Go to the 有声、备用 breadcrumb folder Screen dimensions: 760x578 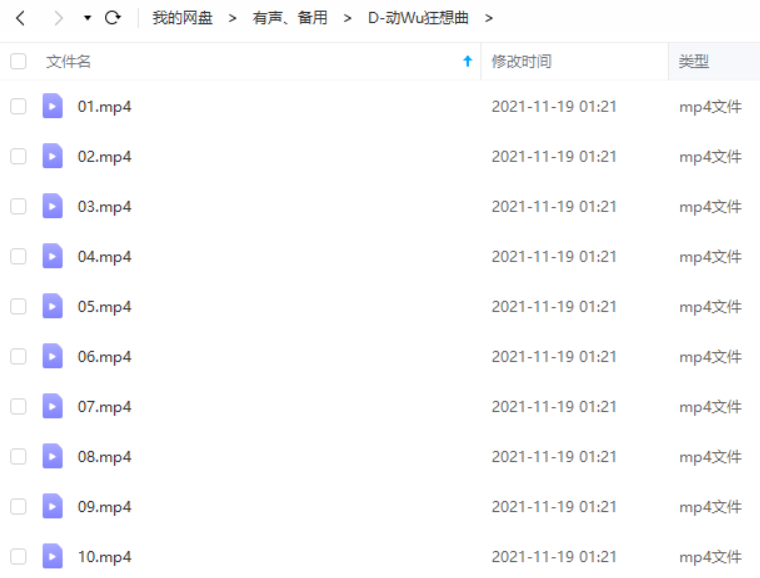(x=290, y=18)
